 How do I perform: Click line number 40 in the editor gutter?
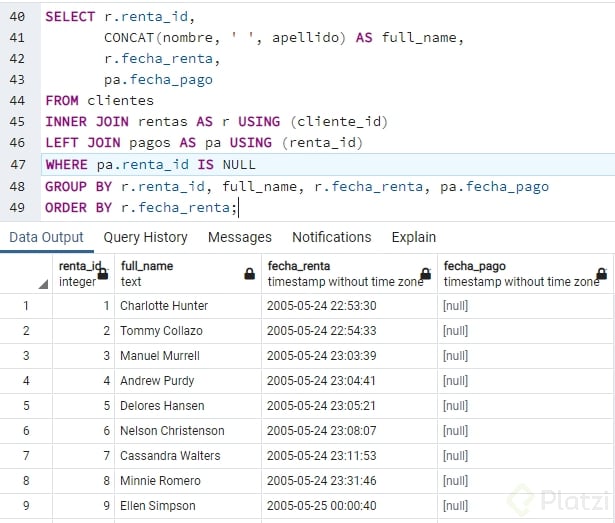(x=17, y=16)
